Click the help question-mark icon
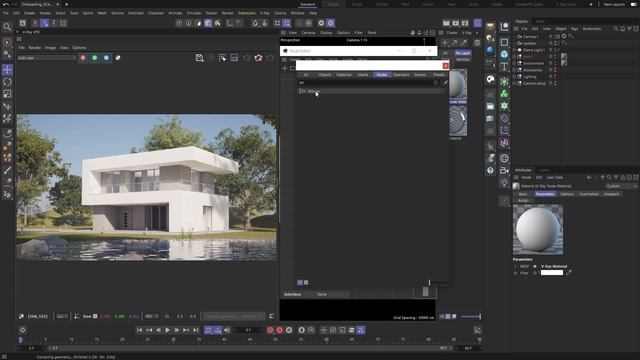 (x=490, y=170)
